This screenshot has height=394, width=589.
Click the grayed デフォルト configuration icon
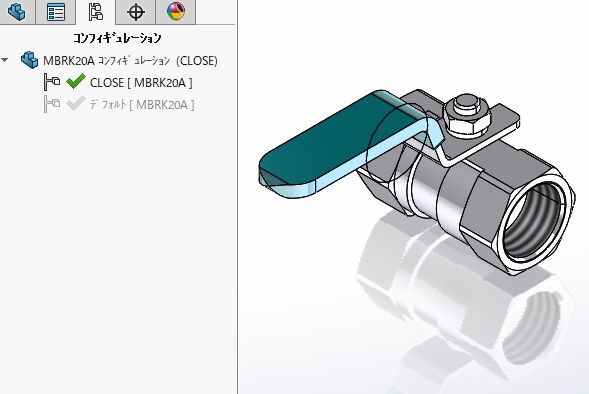click(52, 104)
